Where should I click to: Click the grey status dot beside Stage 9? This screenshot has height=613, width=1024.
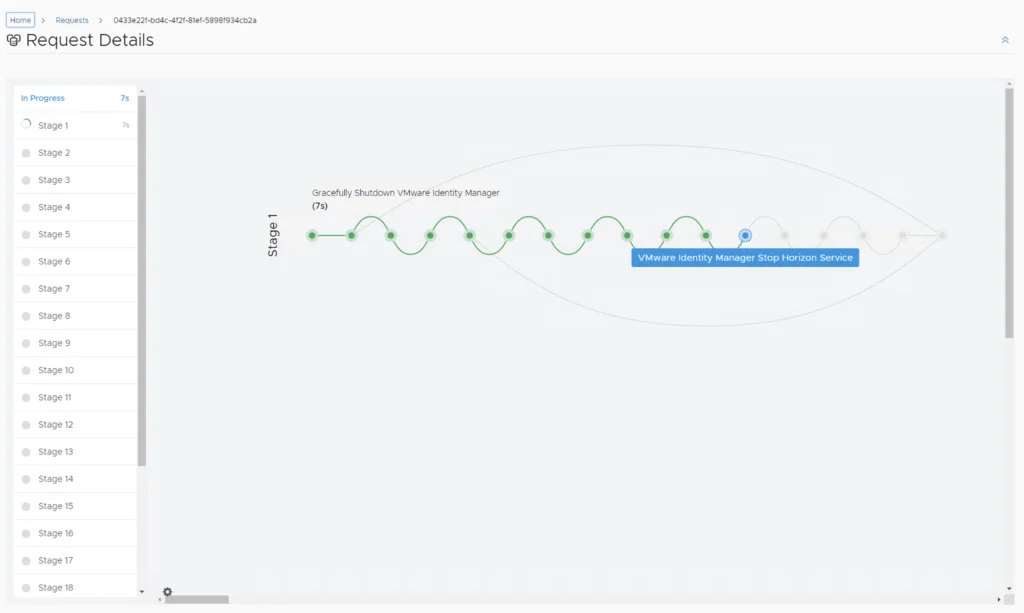(x=26, y=343)
